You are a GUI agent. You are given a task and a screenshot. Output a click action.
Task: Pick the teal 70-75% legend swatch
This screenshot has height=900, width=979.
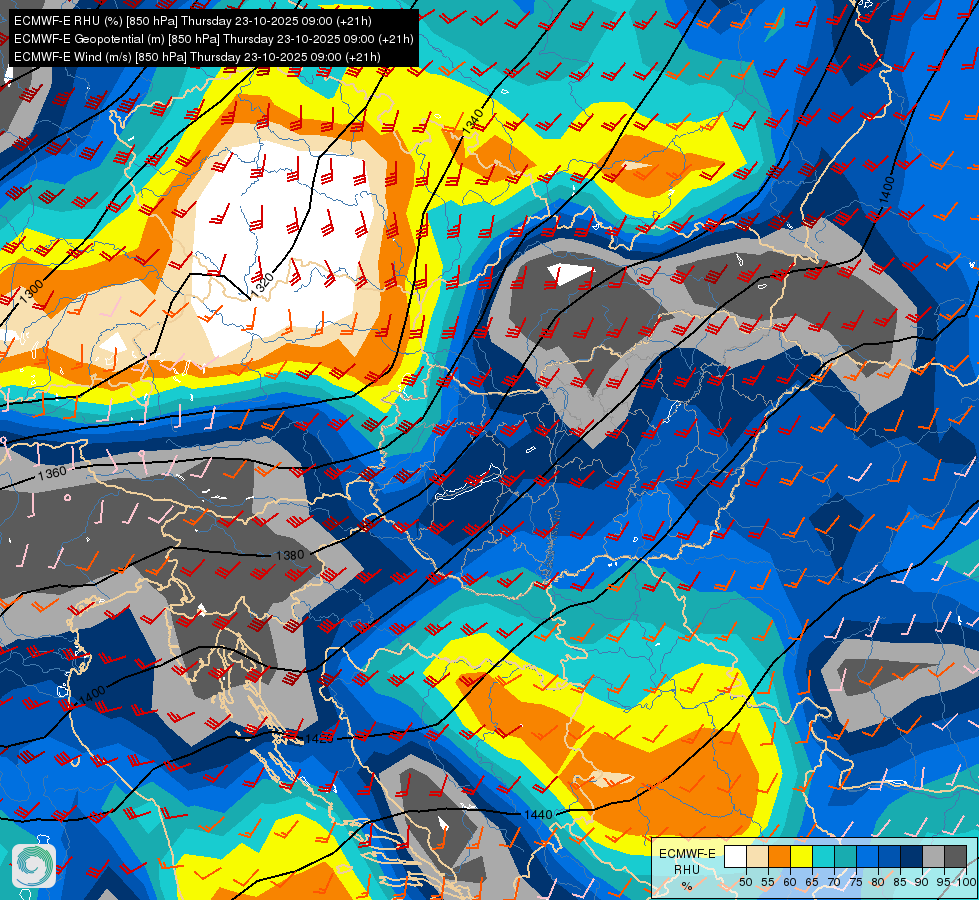(x=845, y=856)
